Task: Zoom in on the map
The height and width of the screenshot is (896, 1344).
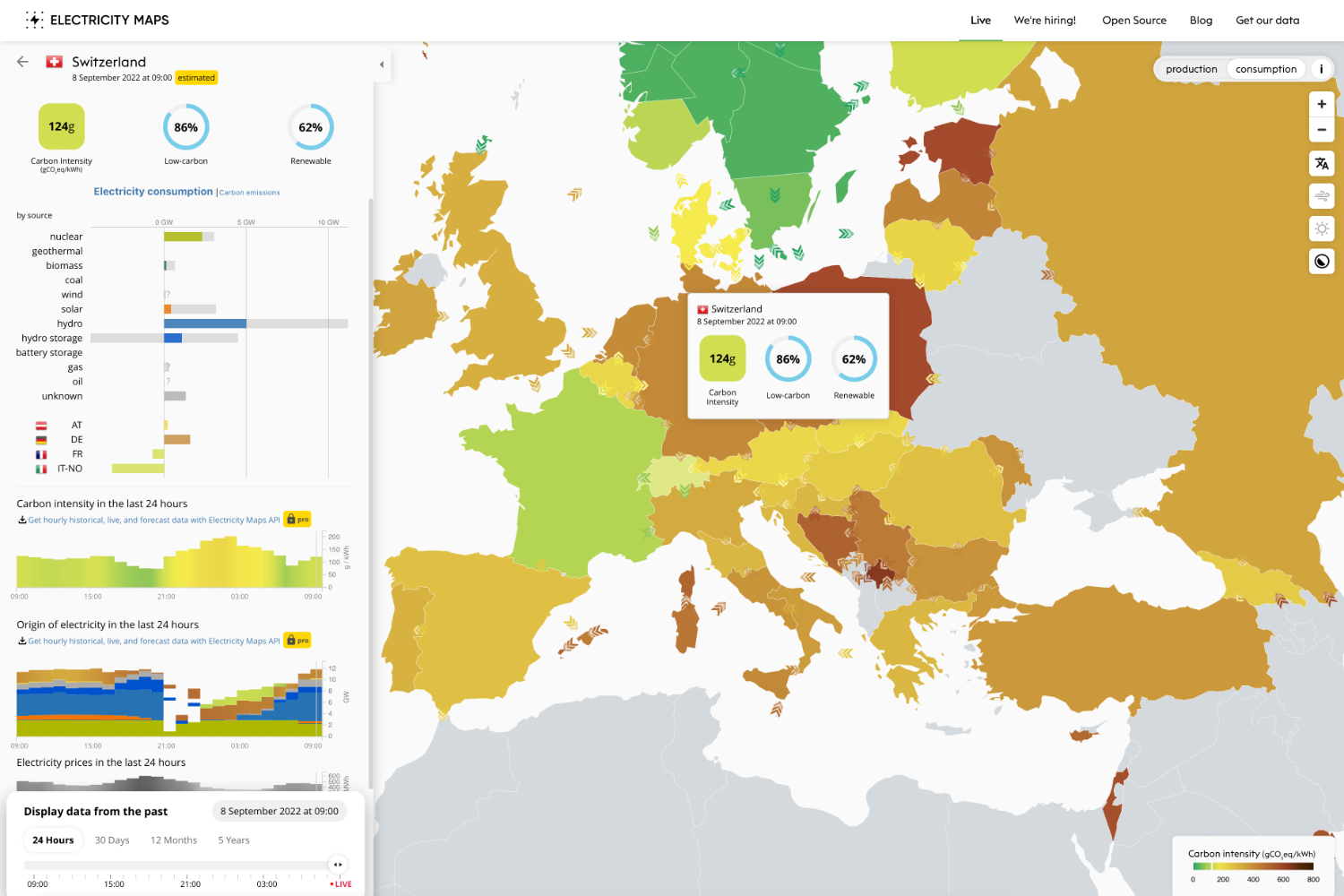Action: [x=1322, y=103]
